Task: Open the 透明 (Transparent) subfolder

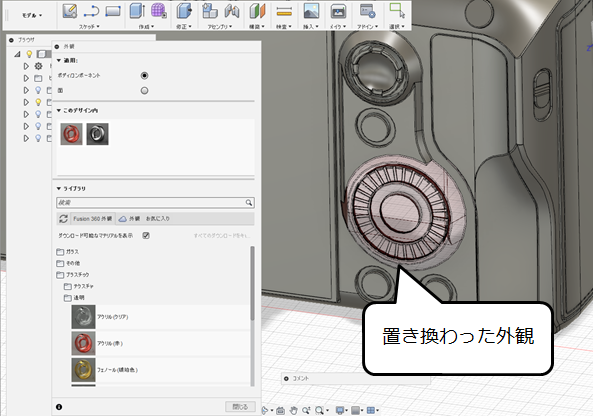Action: [75, 298]
